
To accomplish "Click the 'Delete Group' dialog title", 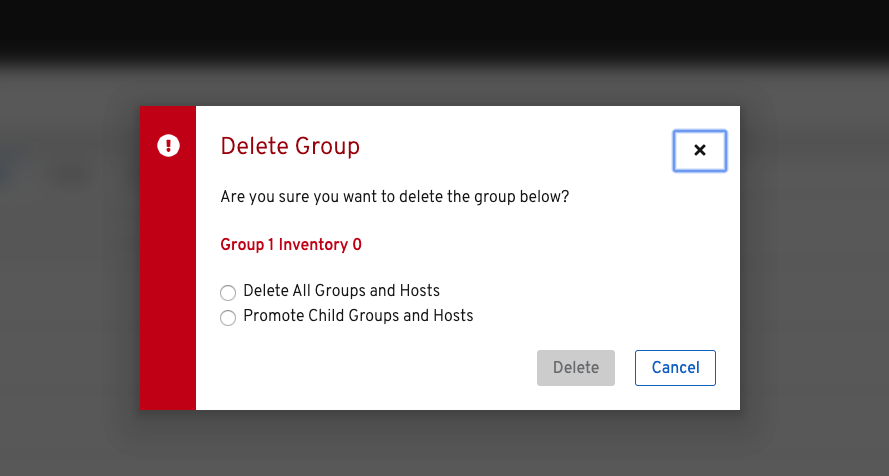I will pos(290,146).
